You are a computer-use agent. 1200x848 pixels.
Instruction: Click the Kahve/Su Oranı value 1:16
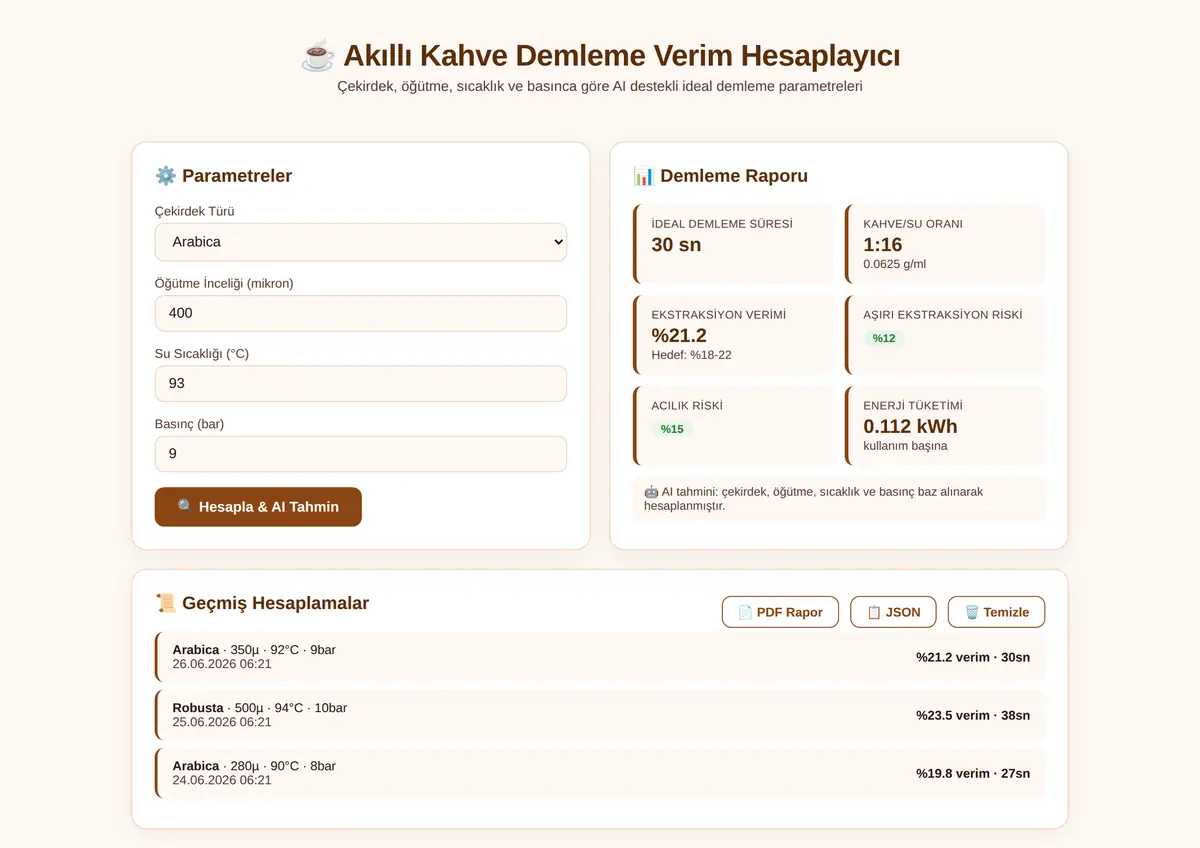[x=883, y=245]
